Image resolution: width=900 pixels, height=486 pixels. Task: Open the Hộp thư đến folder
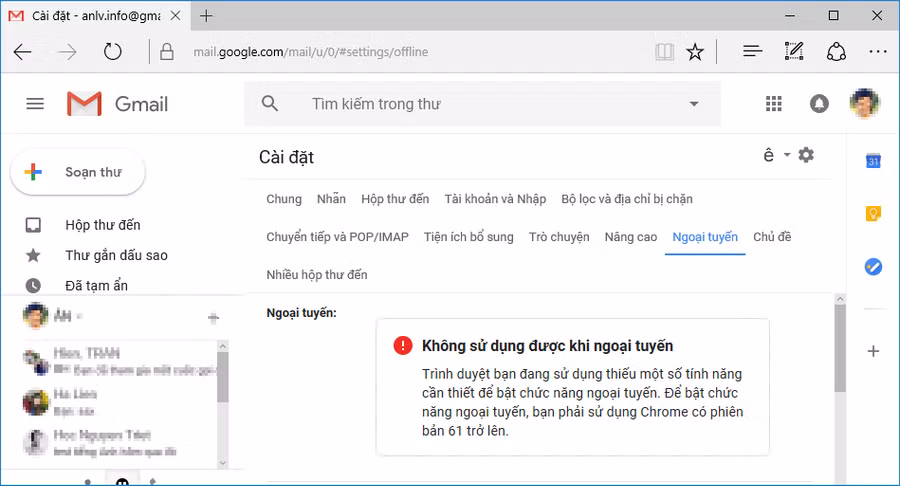pos(102,225)
